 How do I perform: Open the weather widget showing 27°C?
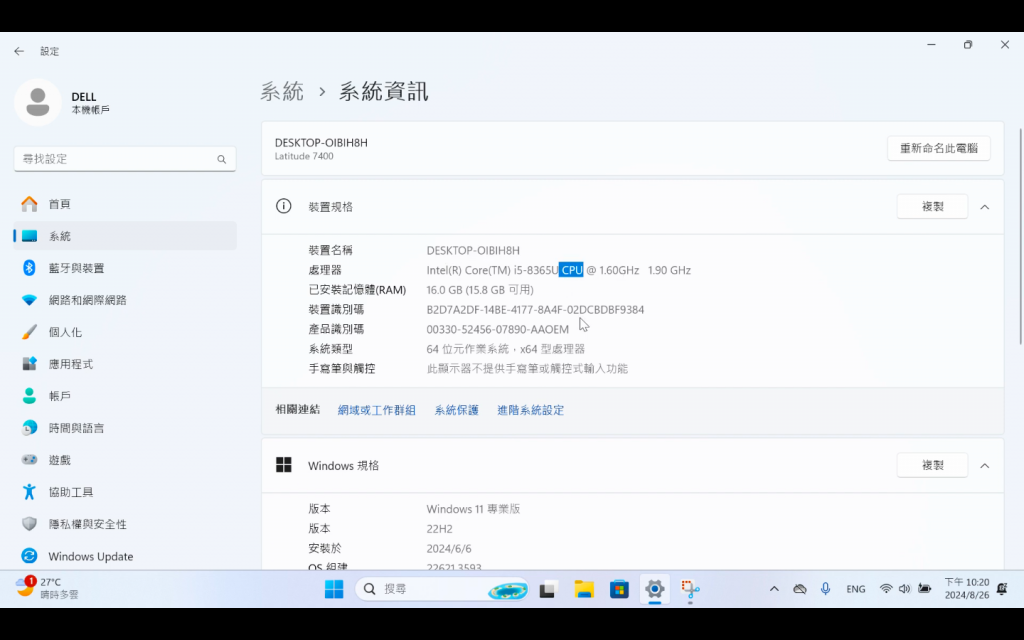tap(48, 588)
